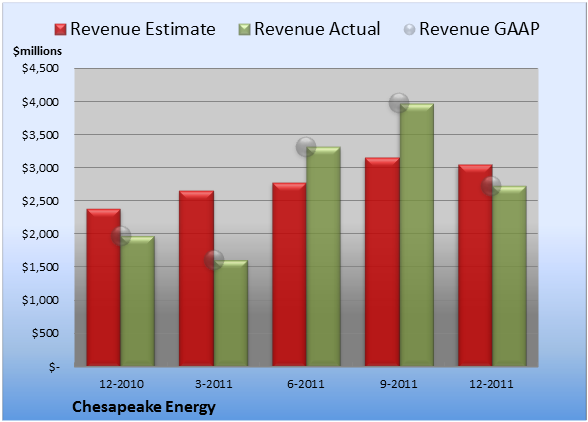Image resolution: width=588 pixels, height=422 pixels.
Task: Click the red Revenue Estimate legend swatch
Action: 60,30
